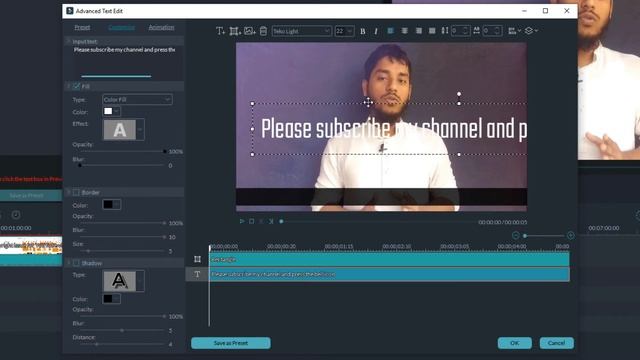Justify text alignment
The height and width of the screenshot is (360, 640).
[x=432, y=31]
